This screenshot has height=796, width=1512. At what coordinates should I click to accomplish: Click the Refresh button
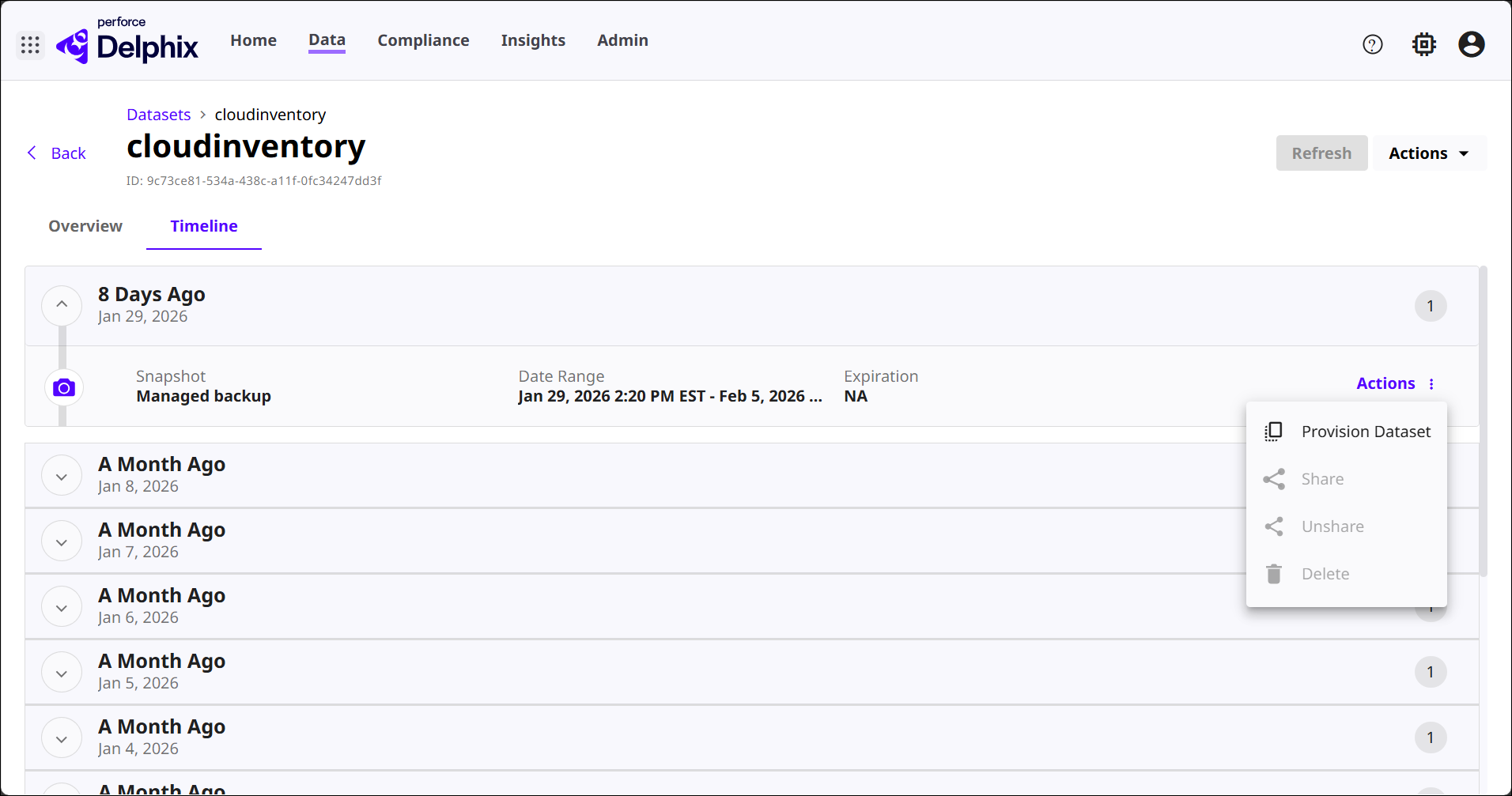click(x=1321, y=153)
